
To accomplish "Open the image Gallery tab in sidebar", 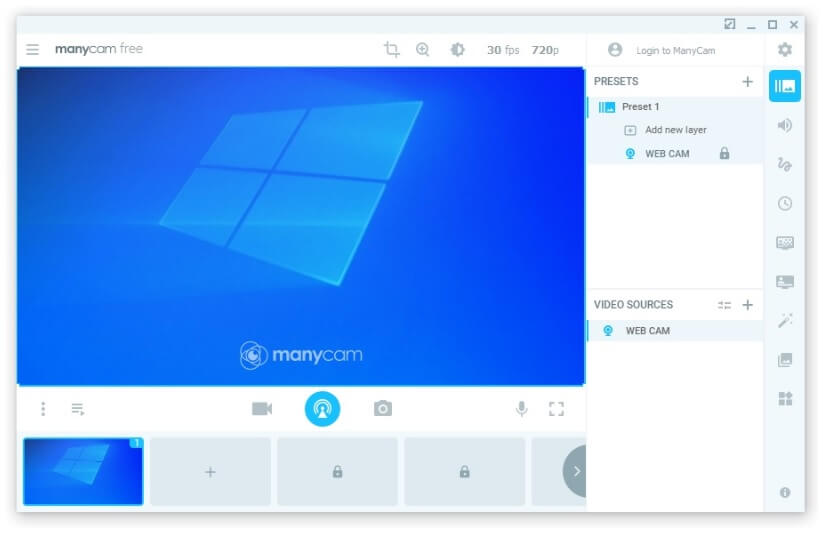I will [x=785, y=360].
